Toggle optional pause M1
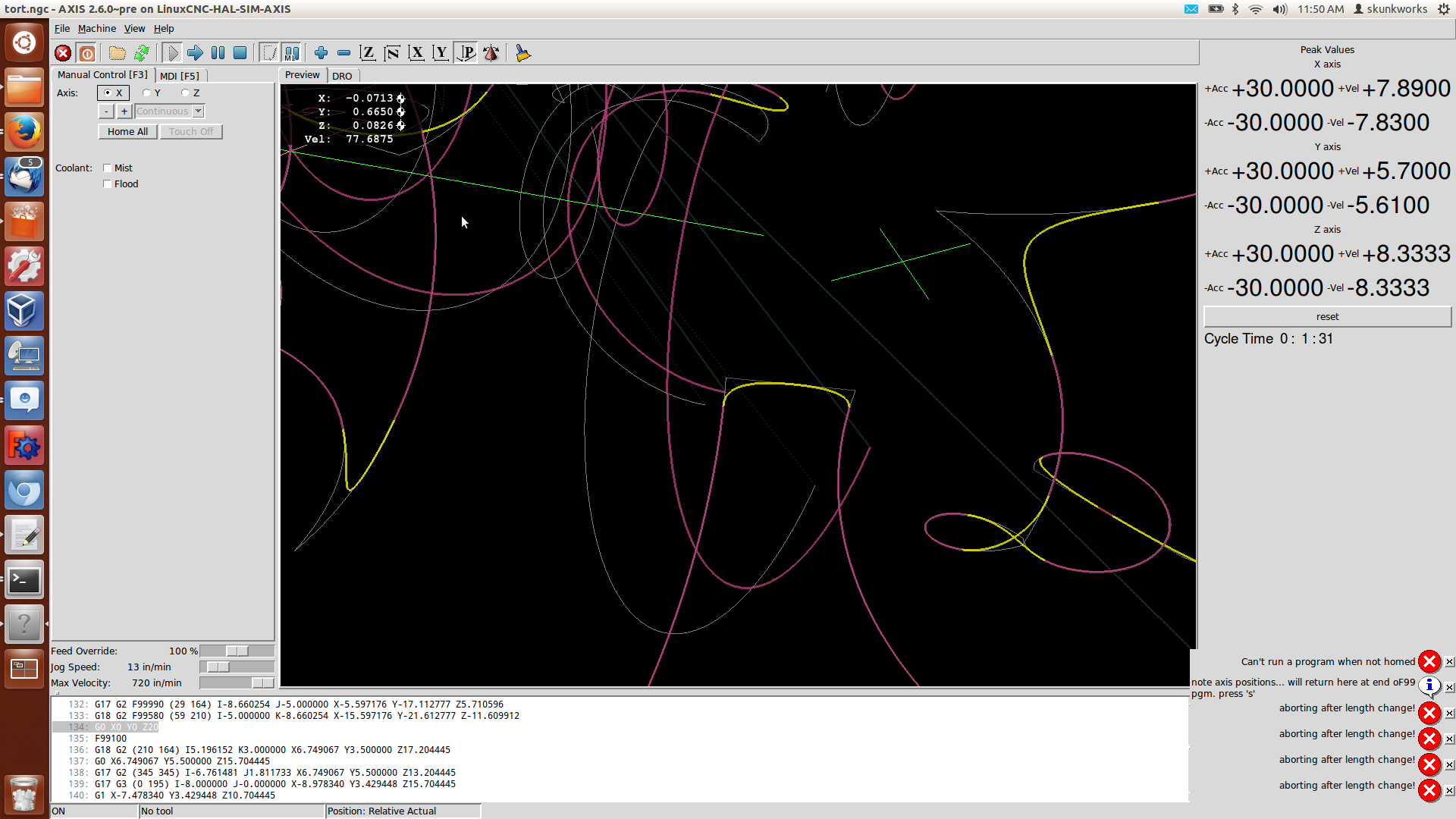Image resolution: width=1456 pixels, height=819 pixels. [292, 53]
